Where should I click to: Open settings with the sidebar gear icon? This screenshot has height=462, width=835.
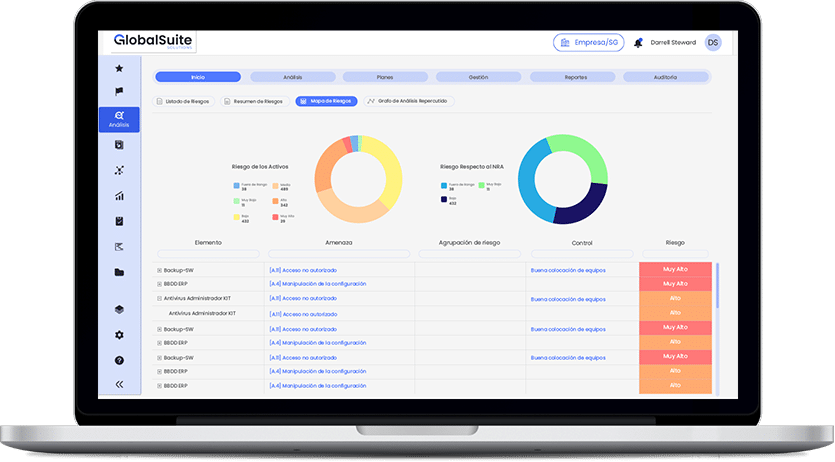pyautogui.click(x=119, y=335)
